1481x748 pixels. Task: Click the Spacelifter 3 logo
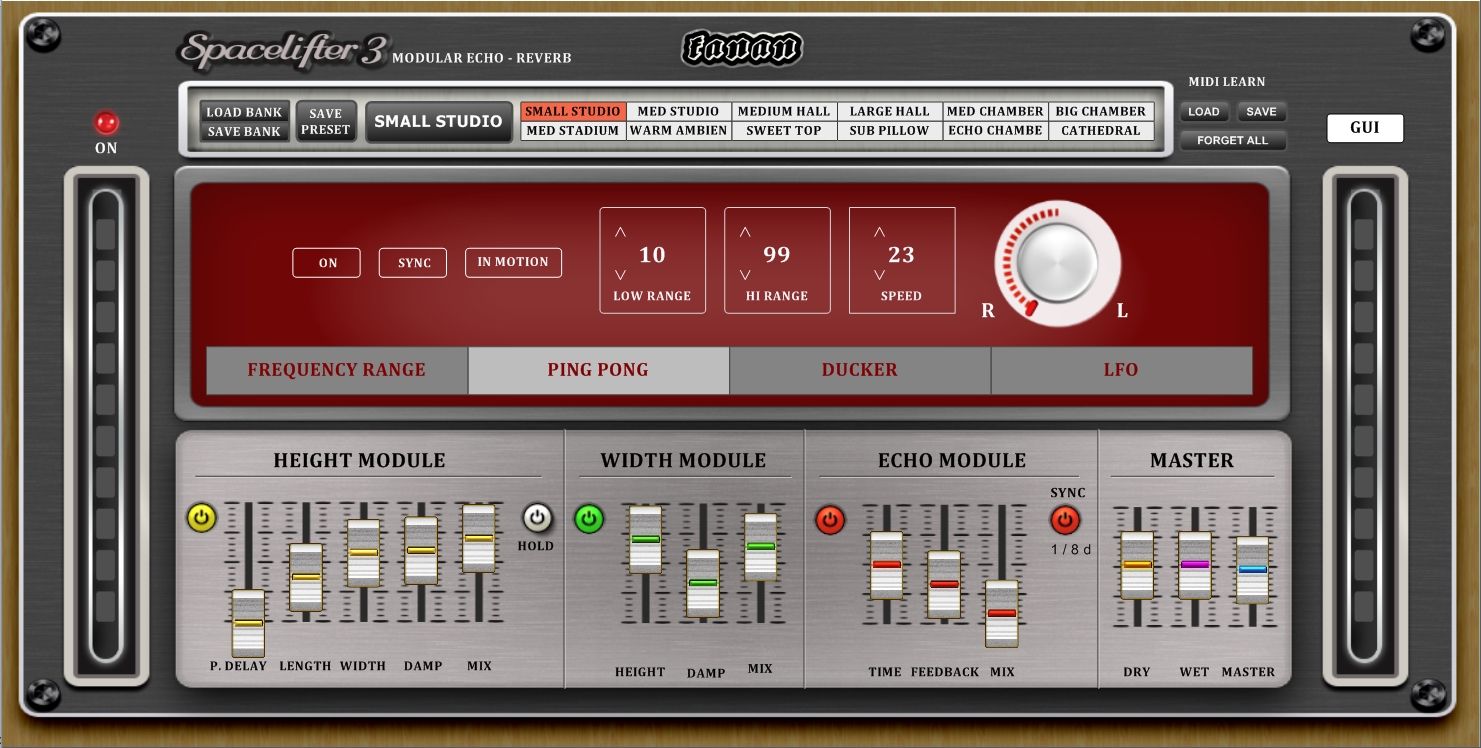pos(282,51)
